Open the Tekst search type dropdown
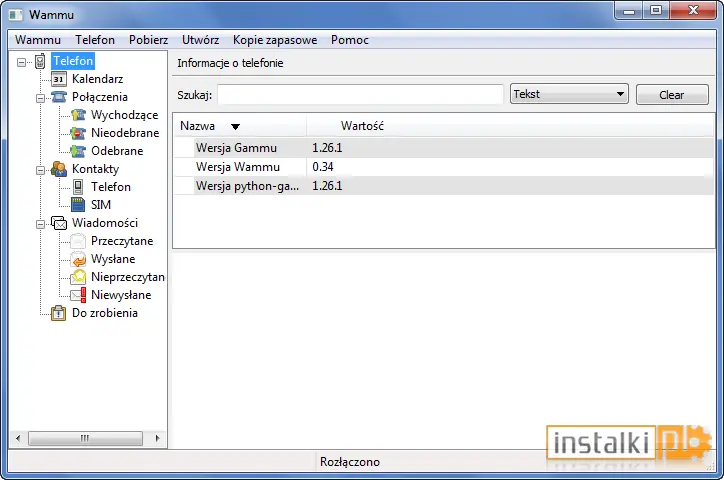724x480 pixels. coord(569,94)
